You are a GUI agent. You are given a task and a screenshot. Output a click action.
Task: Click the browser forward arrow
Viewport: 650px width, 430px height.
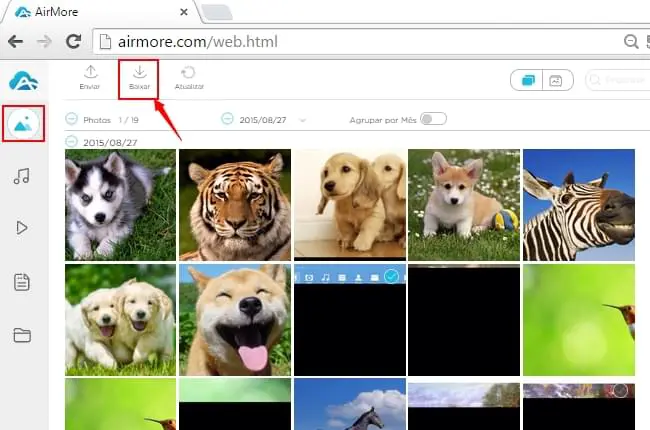point(44,41)
